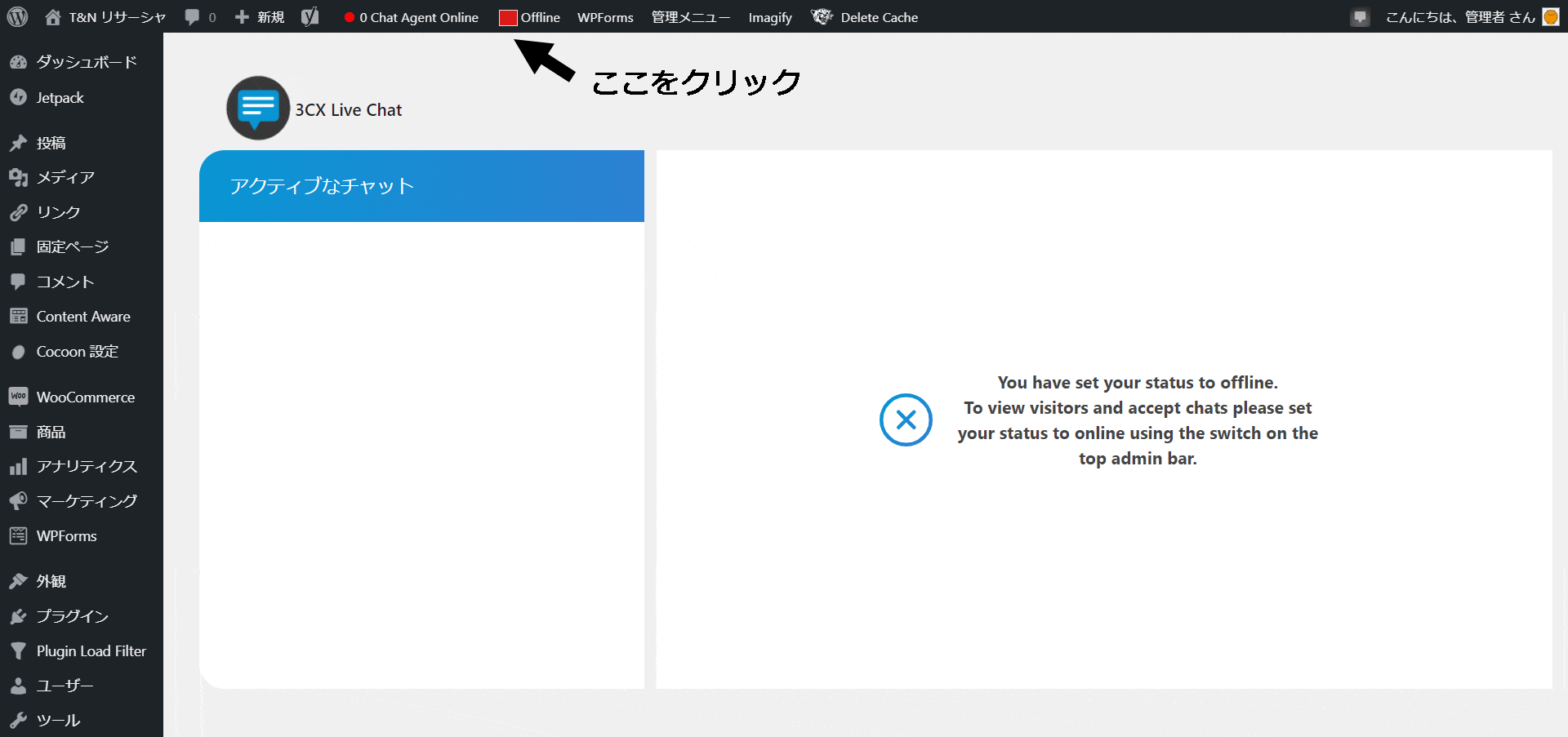The width and height of the screenshot is (1568, 737).
Task: Click the Jetpack icon in sidebar
Action: (x=18, y=97)
